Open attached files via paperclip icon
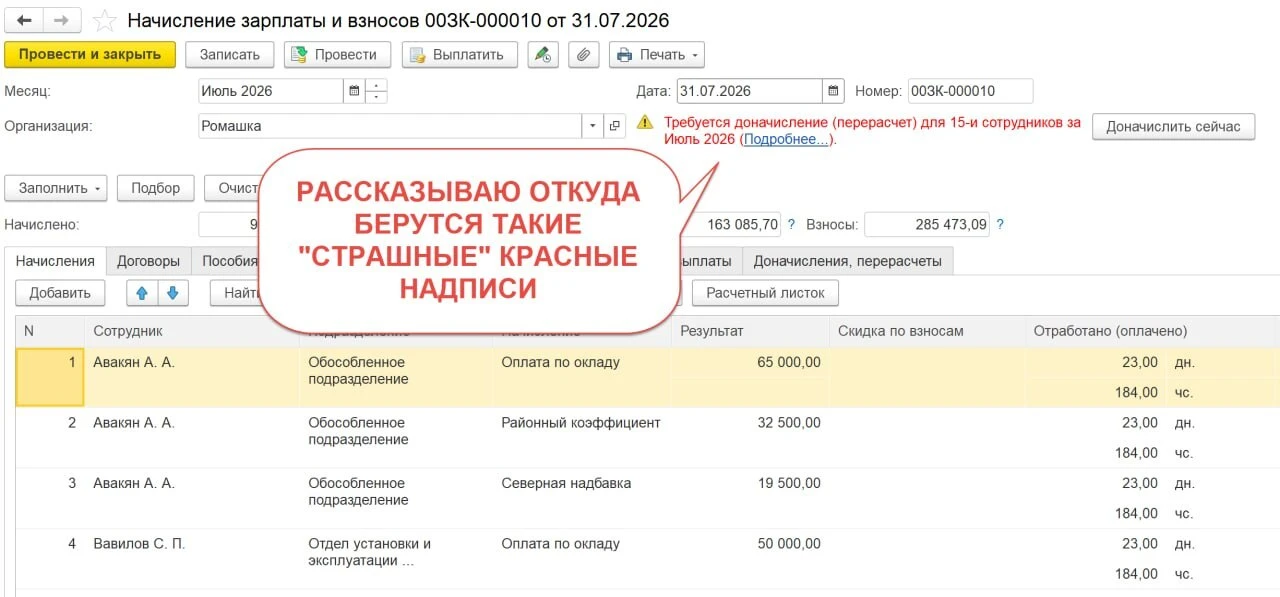Viewport: 1280px width, 597px height. click(x=584, y=54)
